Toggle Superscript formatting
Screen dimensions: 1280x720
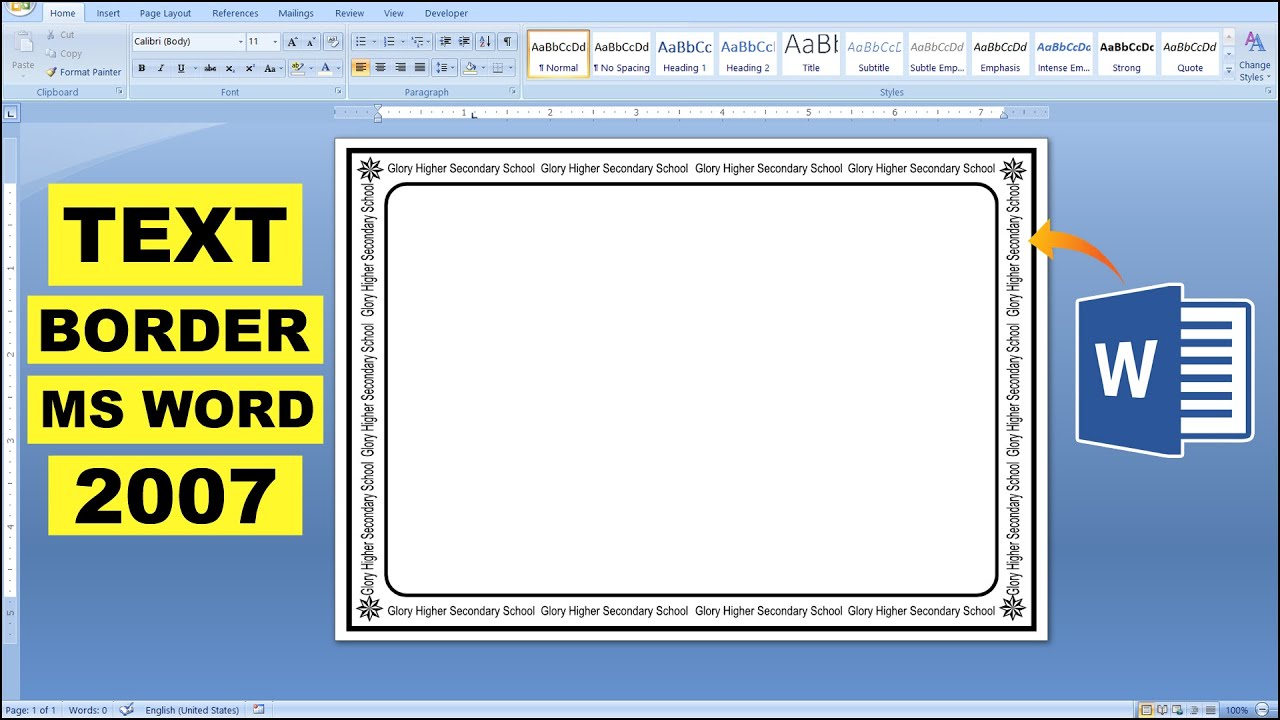[x=249, y=68]
